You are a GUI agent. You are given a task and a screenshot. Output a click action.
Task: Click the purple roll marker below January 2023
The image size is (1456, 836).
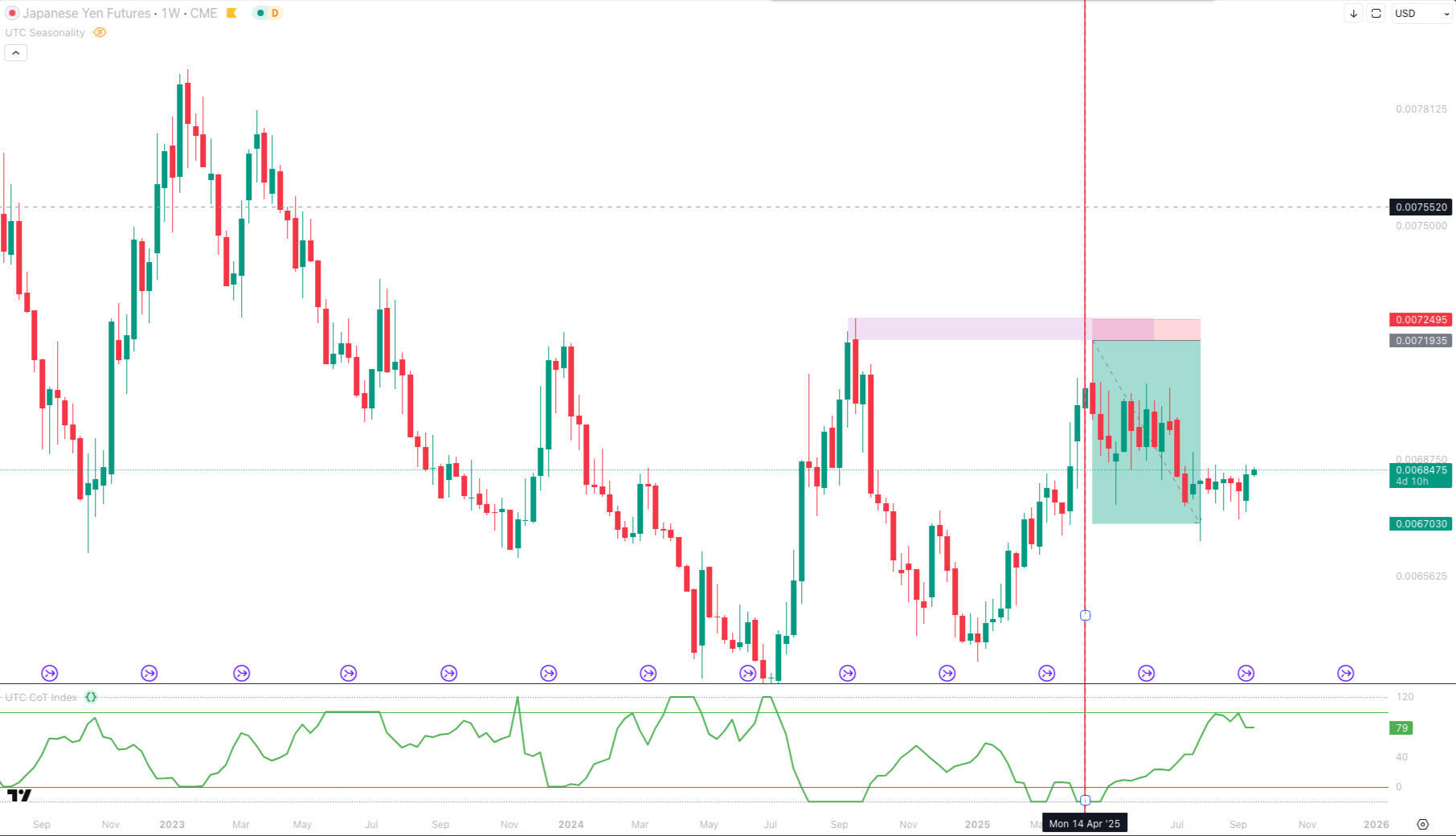pyautogui.click(x=149, y=673)
